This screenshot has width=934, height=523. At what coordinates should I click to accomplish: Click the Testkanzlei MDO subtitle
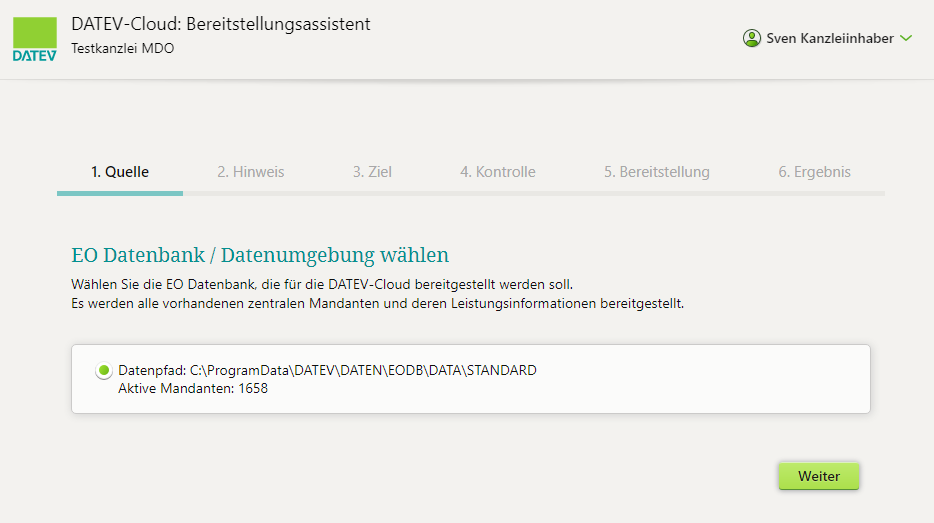click(x=123, y=48)
